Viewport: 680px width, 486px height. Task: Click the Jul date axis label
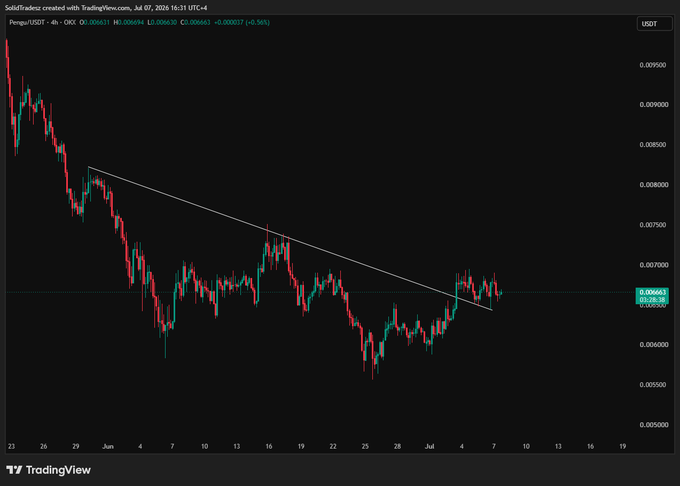(x=429, y=446)
